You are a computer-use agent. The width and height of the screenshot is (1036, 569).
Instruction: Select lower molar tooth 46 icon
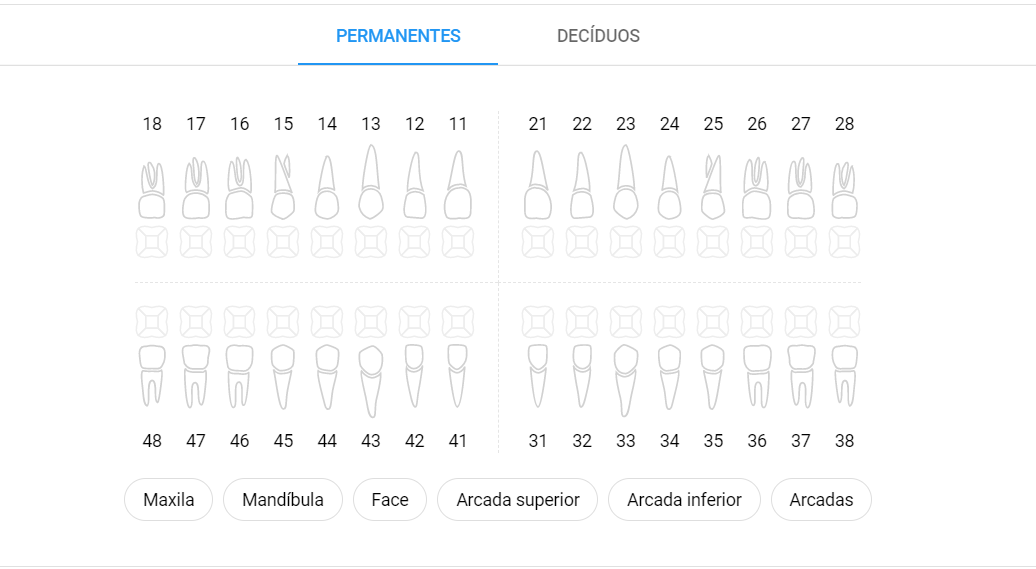[x=239, y=376]
